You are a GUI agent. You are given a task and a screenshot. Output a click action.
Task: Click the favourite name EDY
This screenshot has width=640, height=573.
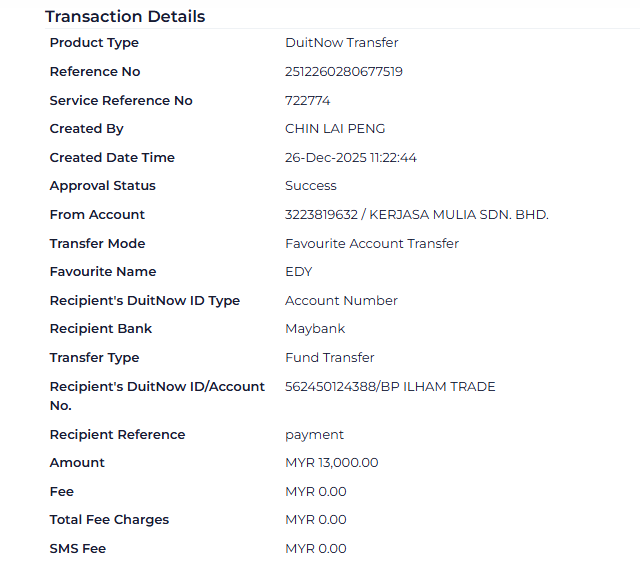coord(299,272)
